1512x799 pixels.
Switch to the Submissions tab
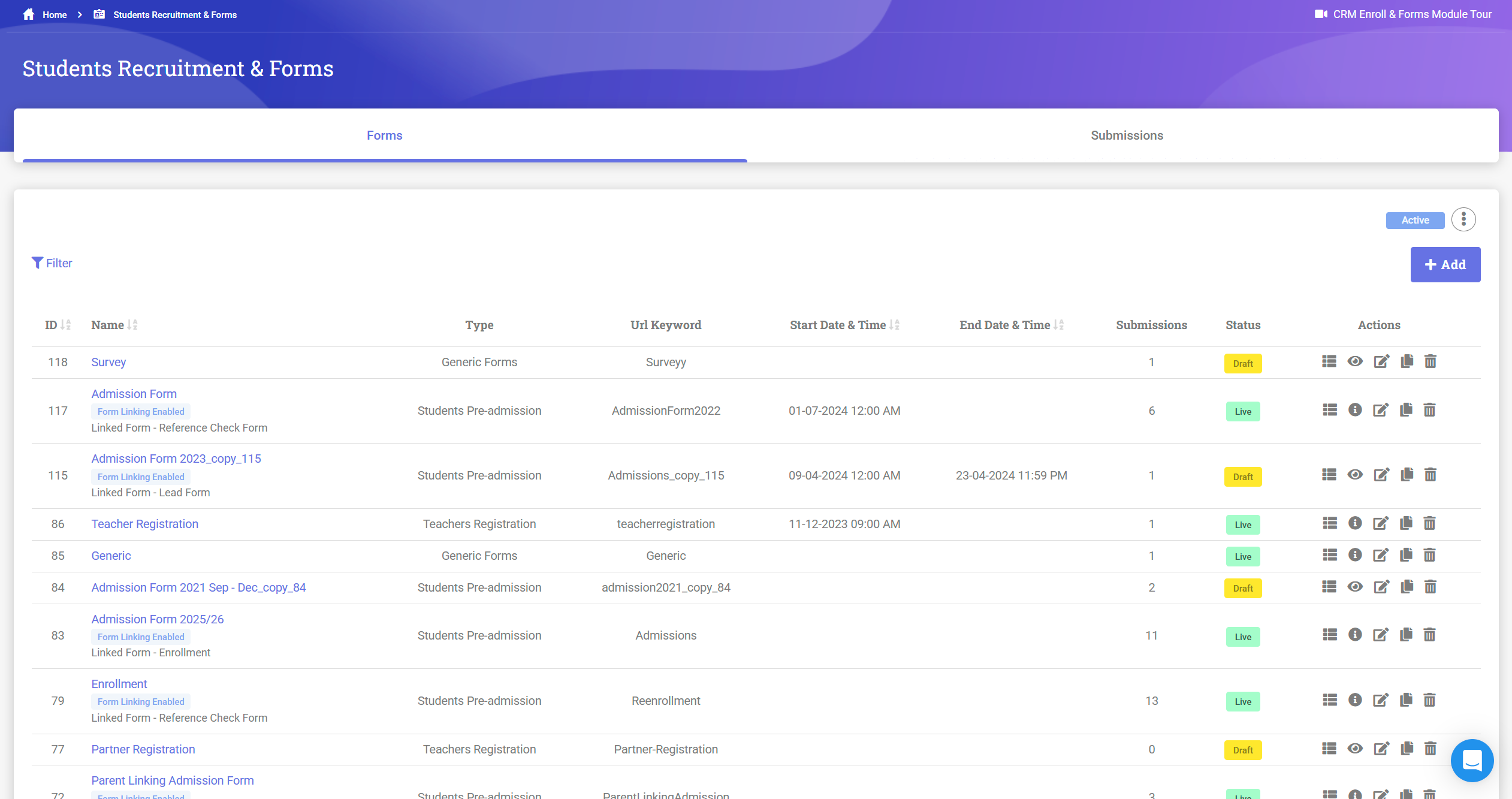pos(1126,135)
